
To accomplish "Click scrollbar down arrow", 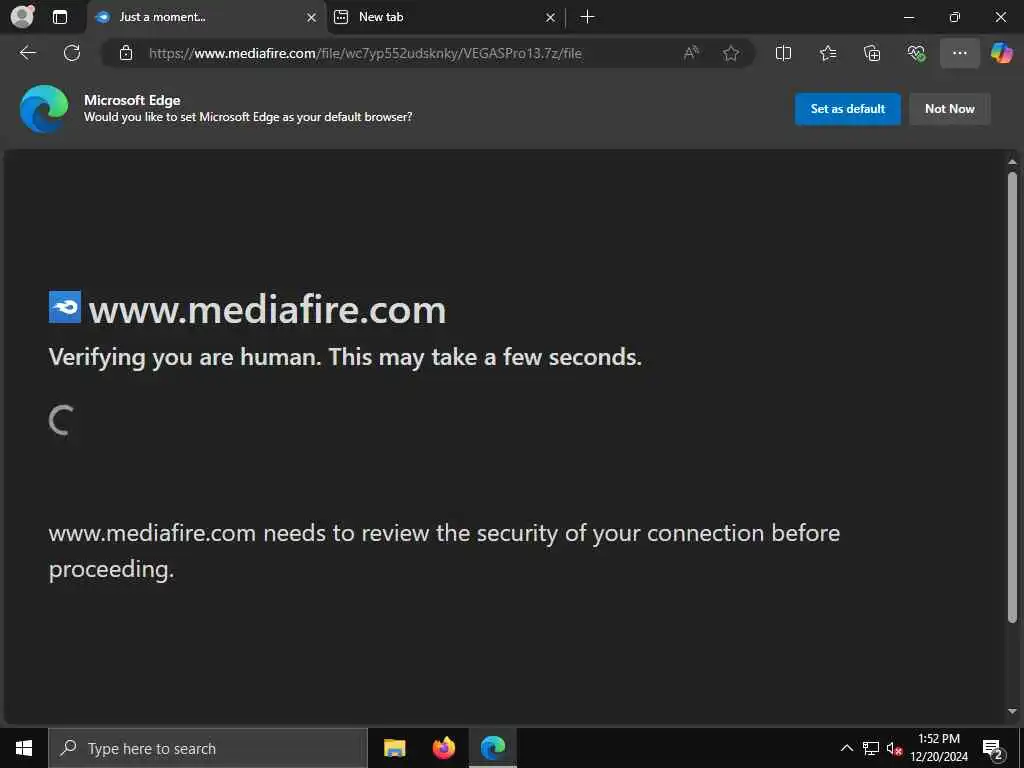I will coord(1012,711).
